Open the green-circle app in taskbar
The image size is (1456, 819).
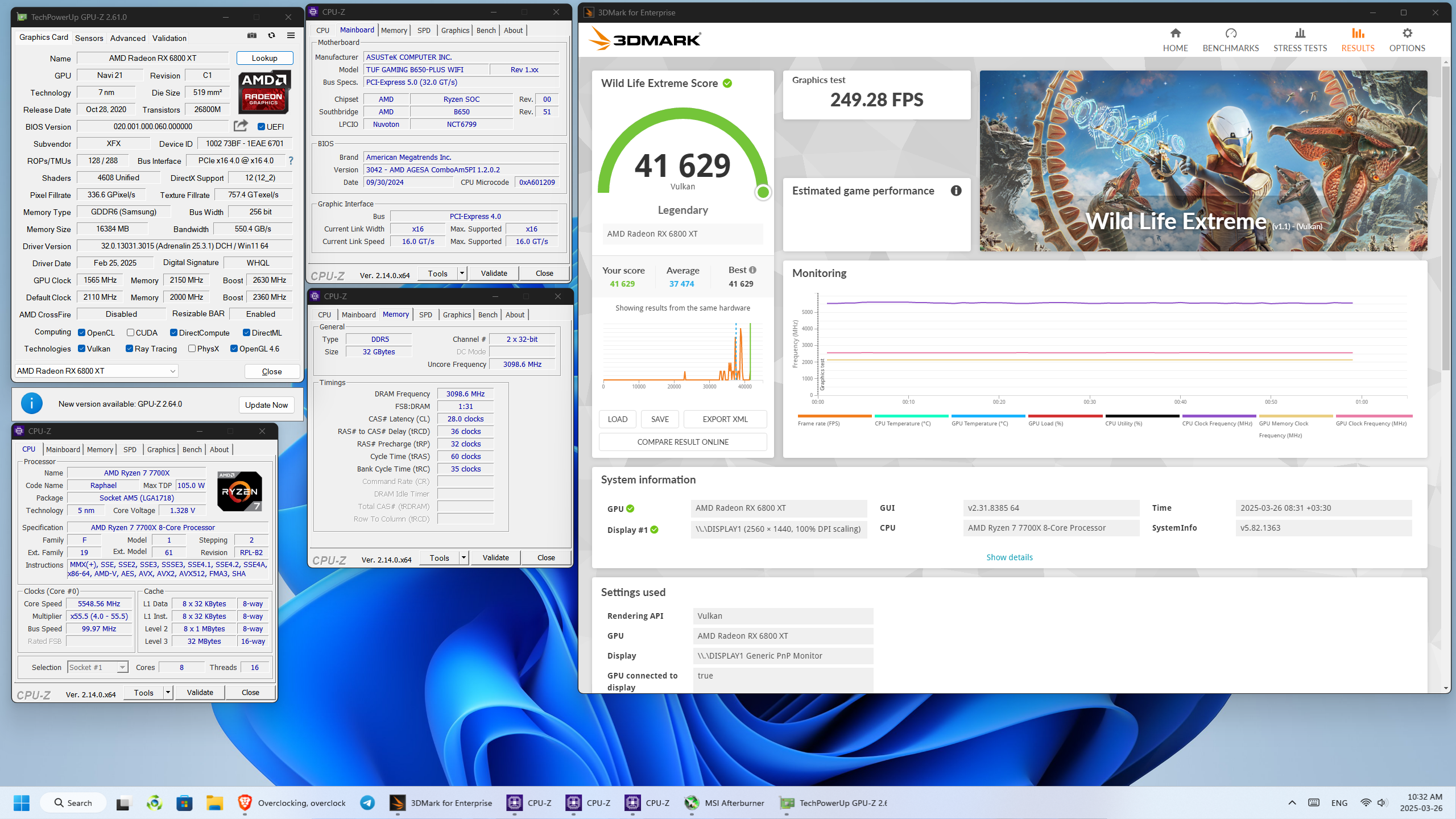tap(154, 803)
